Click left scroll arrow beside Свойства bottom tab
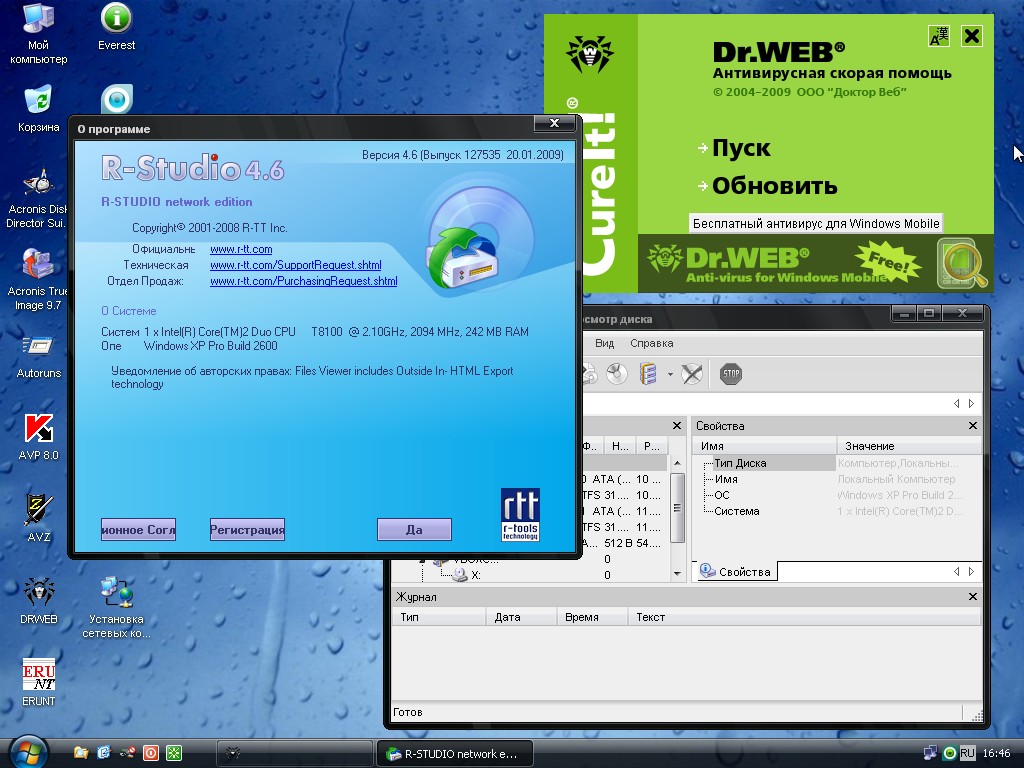The image size is (1024, 768). [x=957, y=571]
